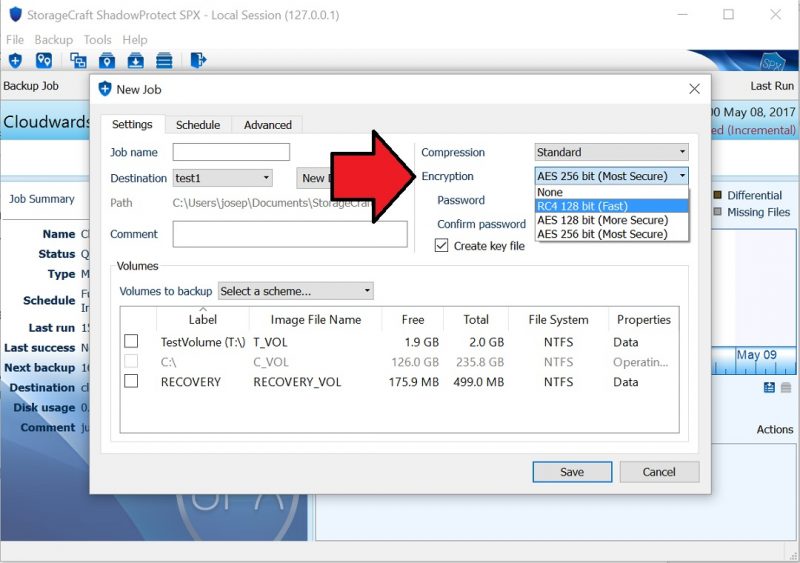Select the Cloudwards backup job row
Viewport: 800px width, 563px height.
point(46,121)
